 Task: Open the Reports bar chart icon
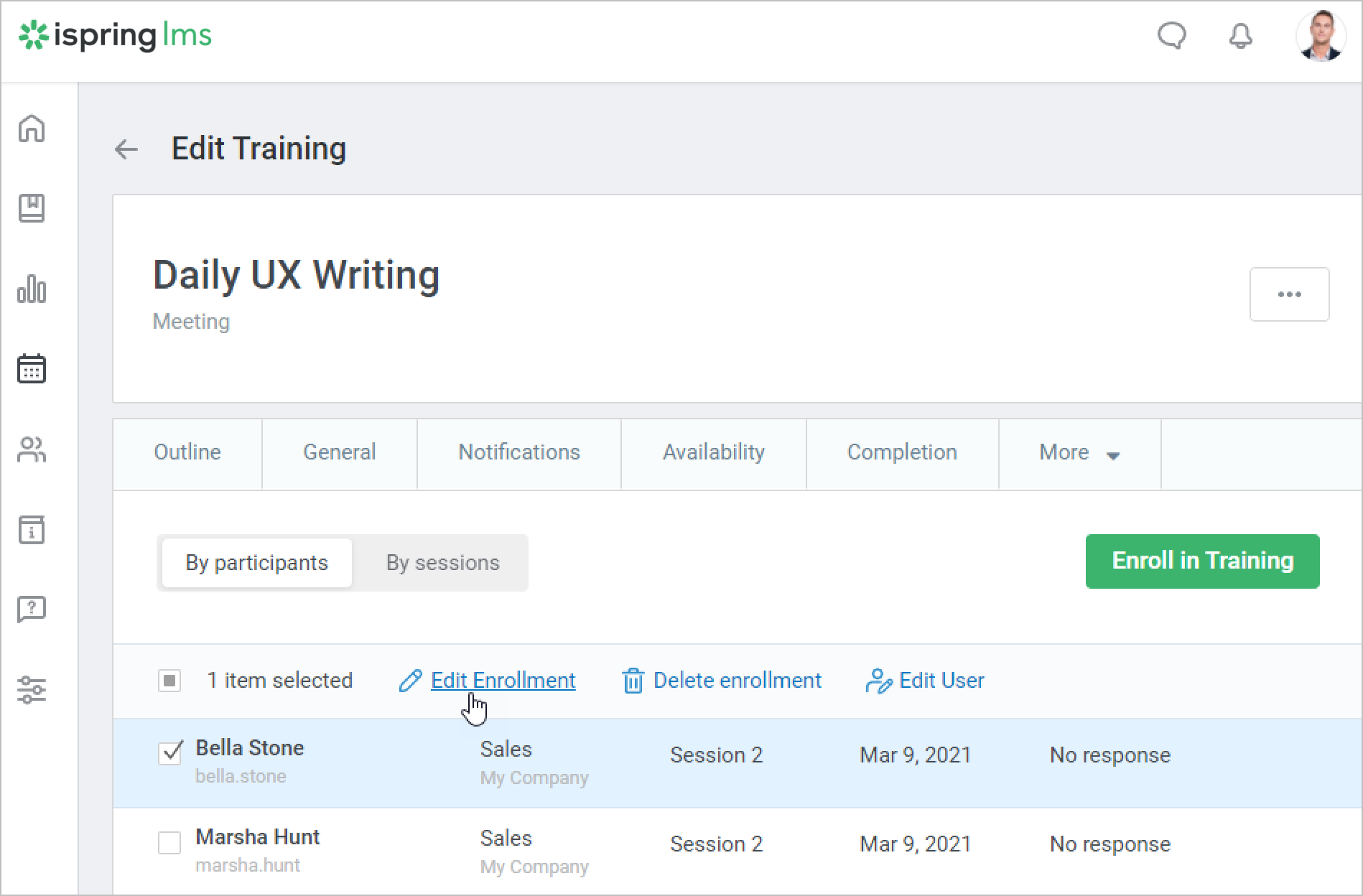point(32,289)
